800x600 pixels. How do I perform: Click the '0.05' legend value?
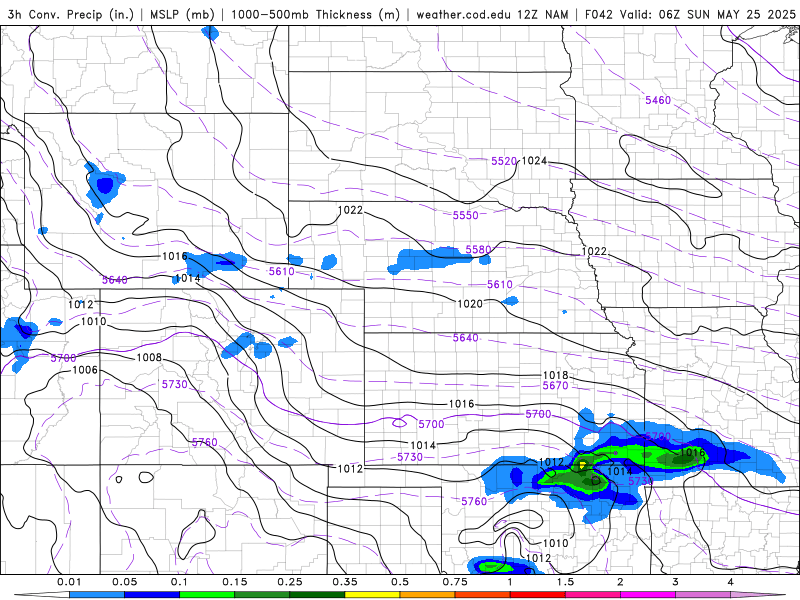(124, 582)
